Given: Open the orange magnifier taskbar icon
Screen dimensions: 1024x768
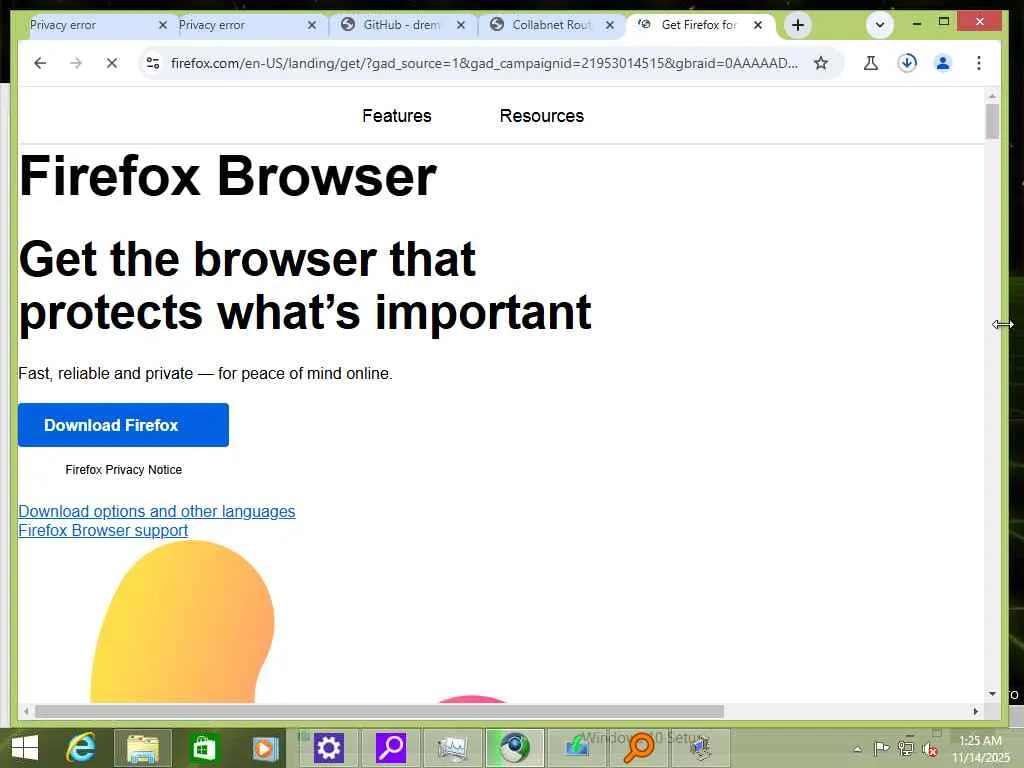Looking at the screenshot, I should [638, 748].
